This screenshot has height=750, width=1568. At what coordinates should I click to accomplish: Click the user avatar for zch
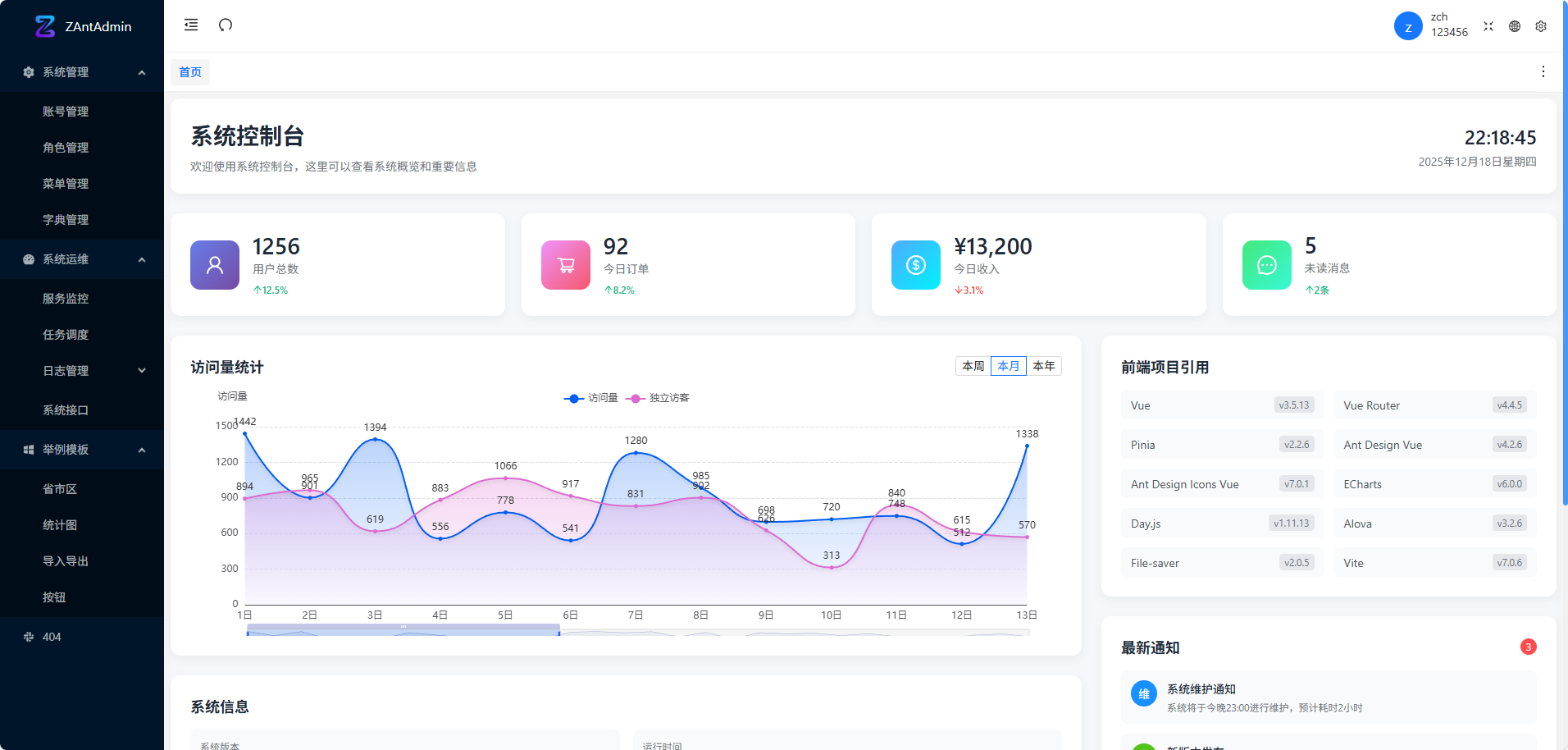(x=1407, y=25)
